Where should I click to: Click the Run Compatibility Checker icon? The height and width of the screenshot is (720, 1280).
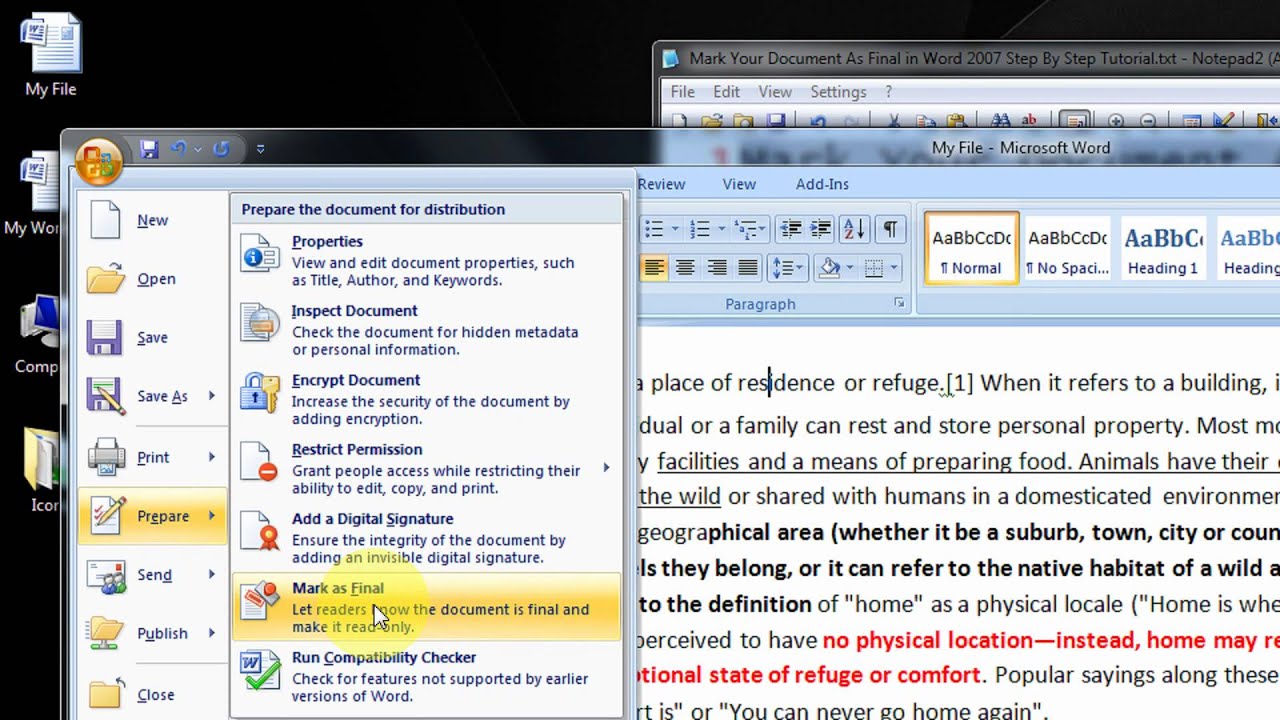(x=260, y=669)
